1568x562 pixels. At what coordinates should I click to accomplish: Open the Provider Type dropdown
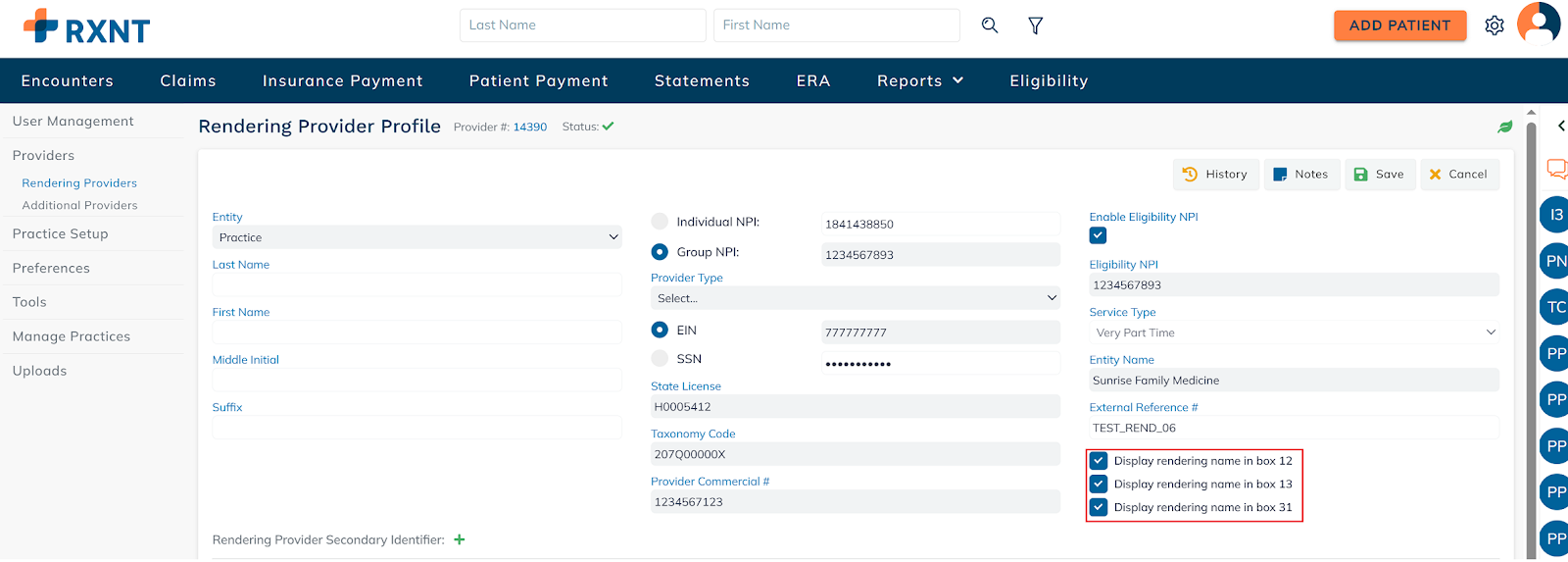click(855, 298)
